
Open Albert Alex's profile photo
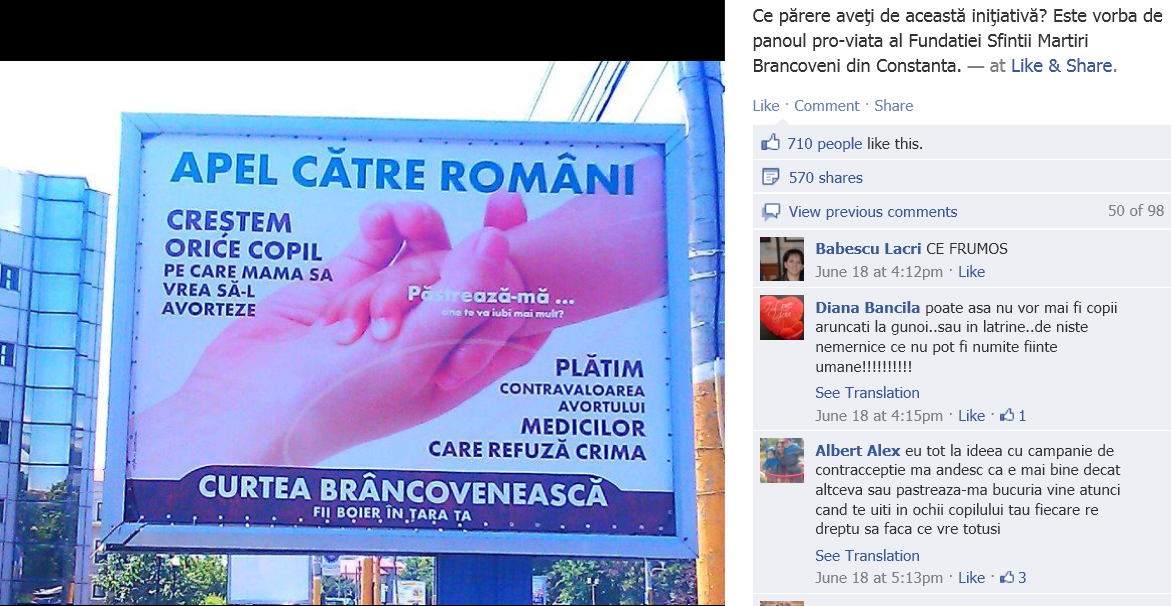point(782,460)
